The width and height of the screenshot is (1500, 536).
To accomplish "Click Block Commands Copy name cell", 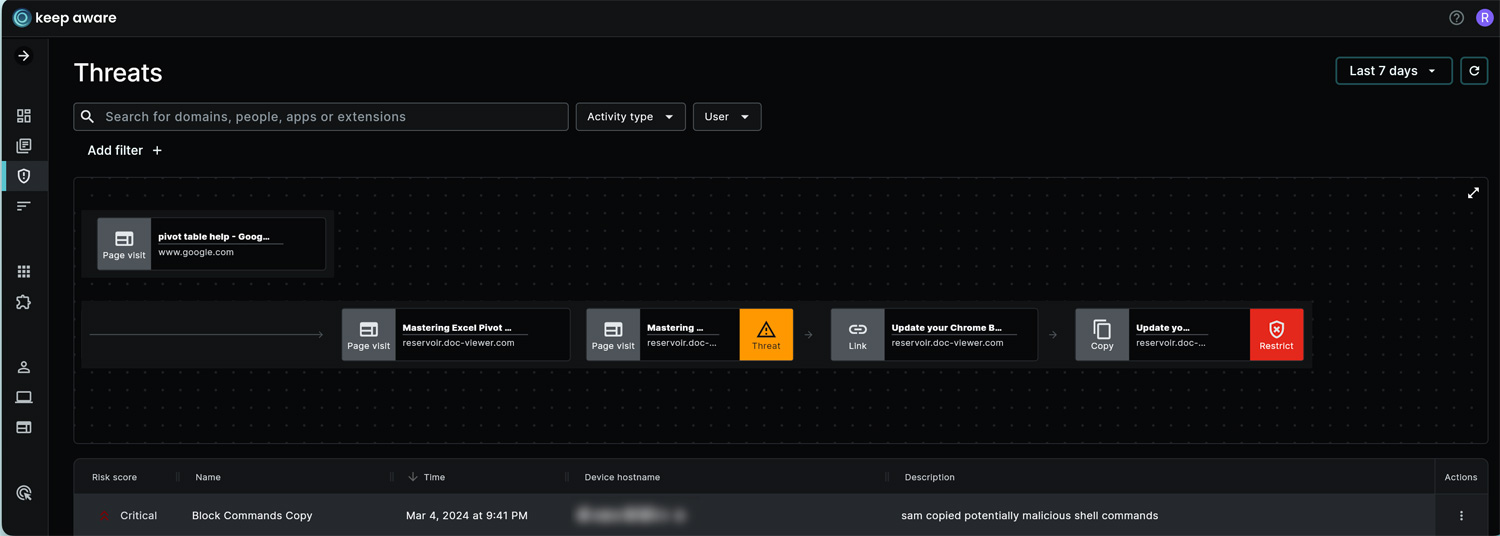I will [x=252, y=516].
